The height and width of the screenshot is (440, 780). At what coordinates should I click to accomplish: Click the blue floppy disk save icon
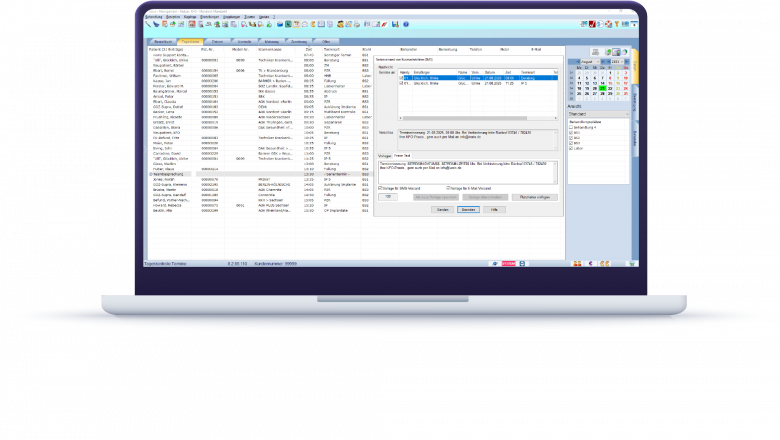point(394,23)
